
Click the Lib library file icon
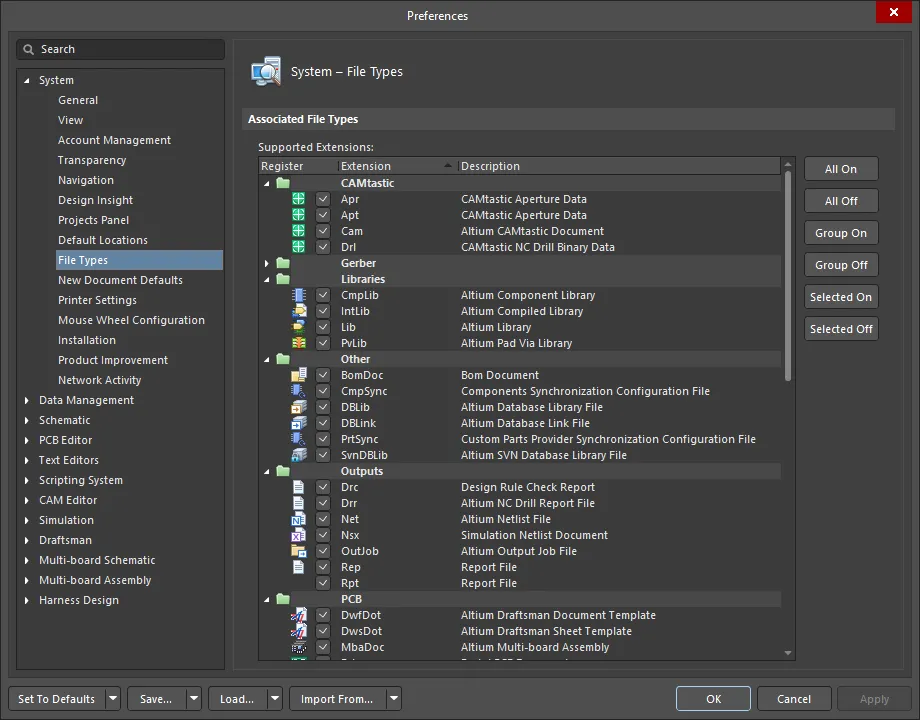tap(299, 327)
